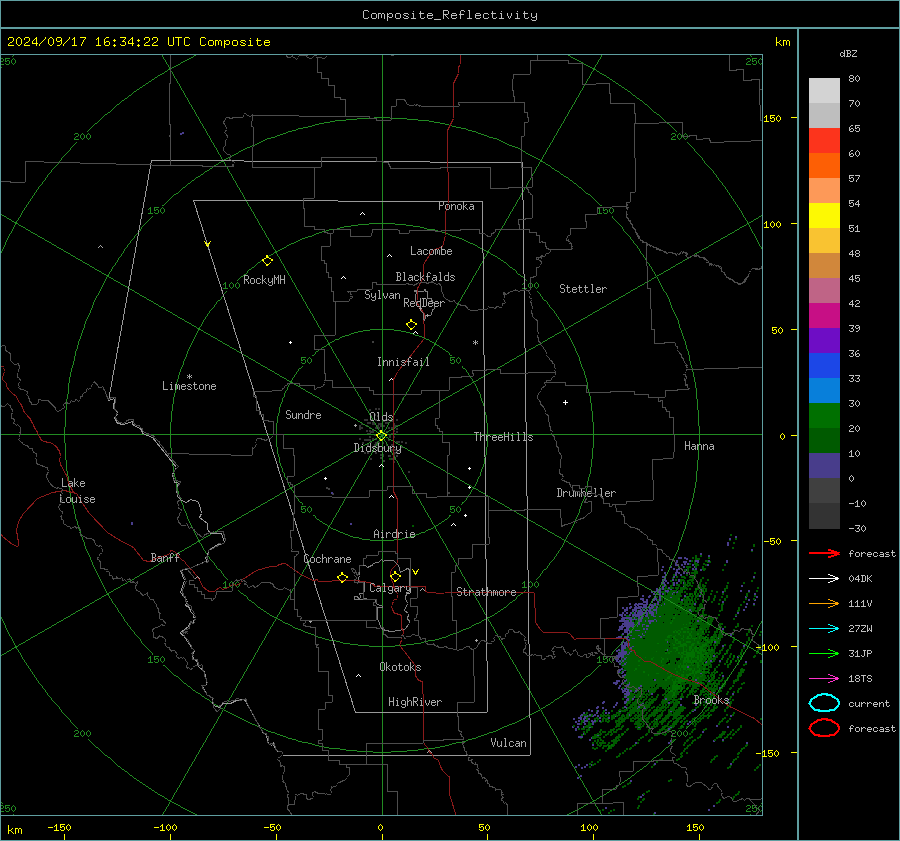
Task: Click the Calgary city label
Action: coord(390,588)
